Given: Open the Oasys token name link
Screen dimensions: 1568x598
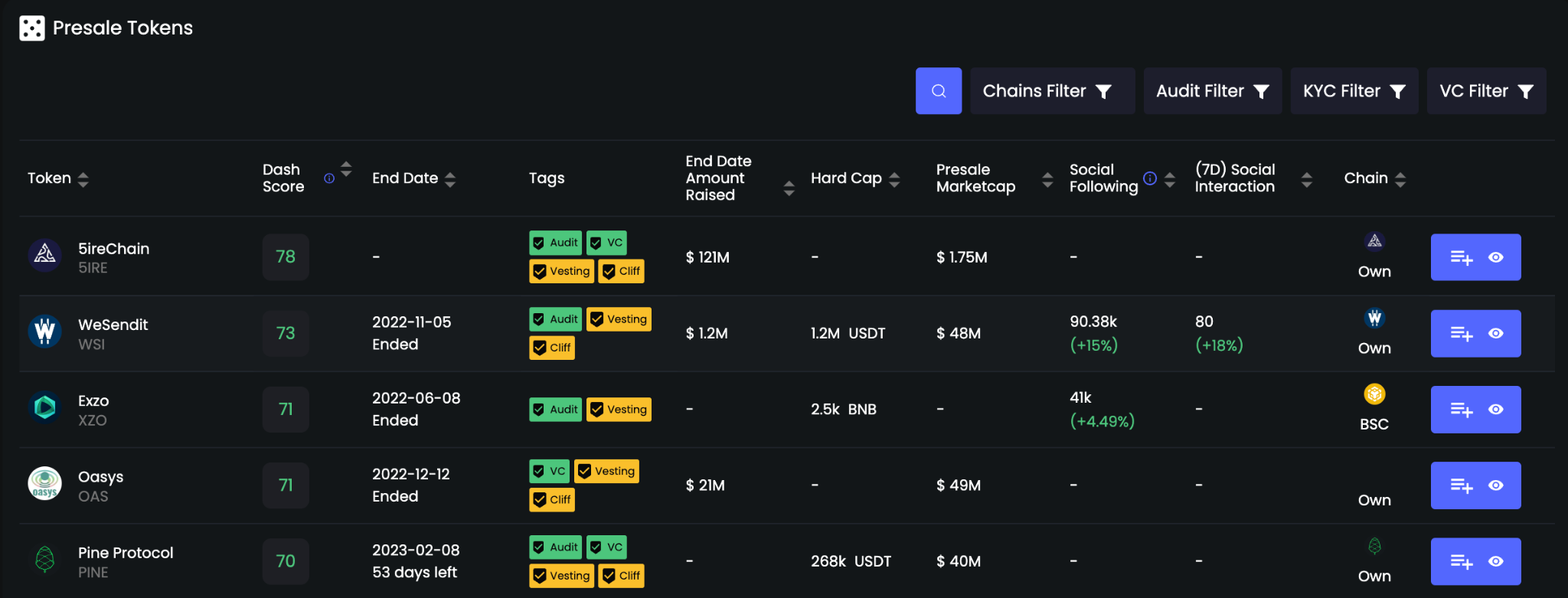Looking at the screenshot, I should (x=100, y=476).
